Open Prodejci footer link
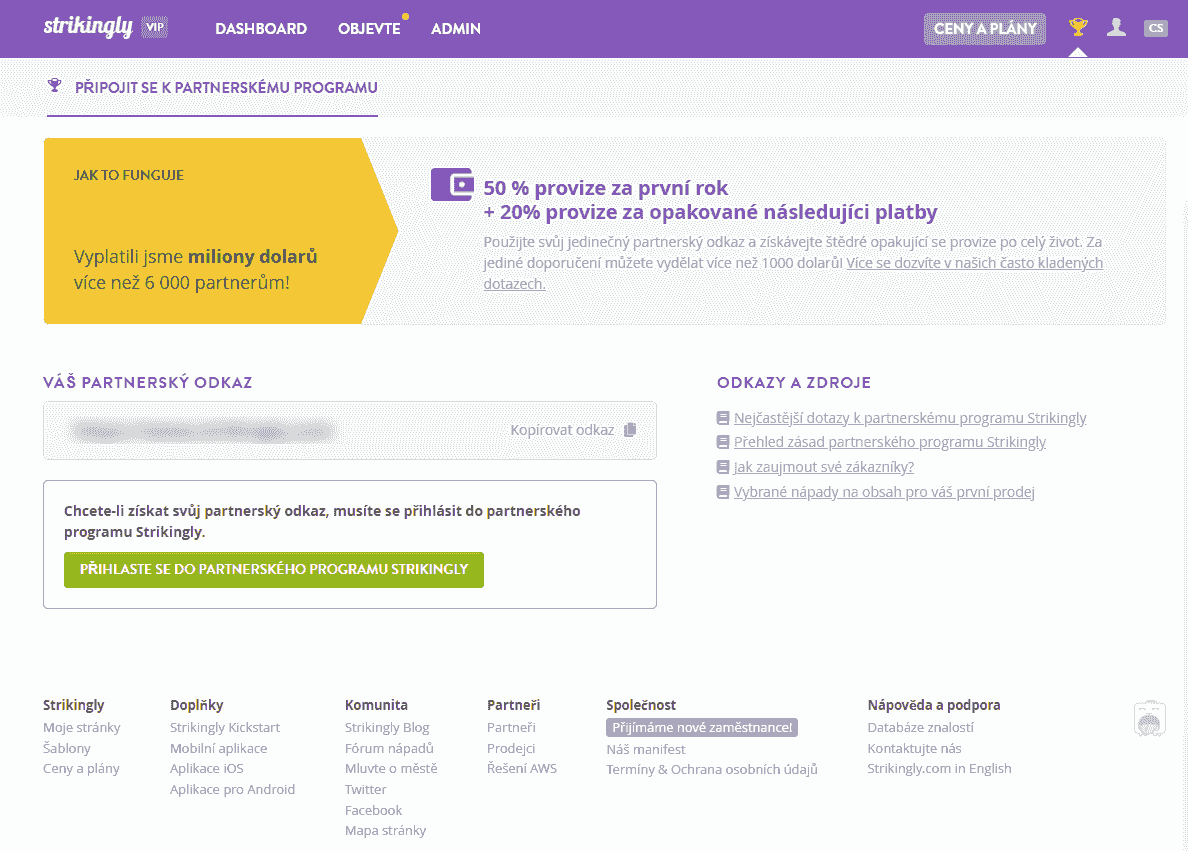The width and height of the screenshot is (1188, 851). pos(511,748)
